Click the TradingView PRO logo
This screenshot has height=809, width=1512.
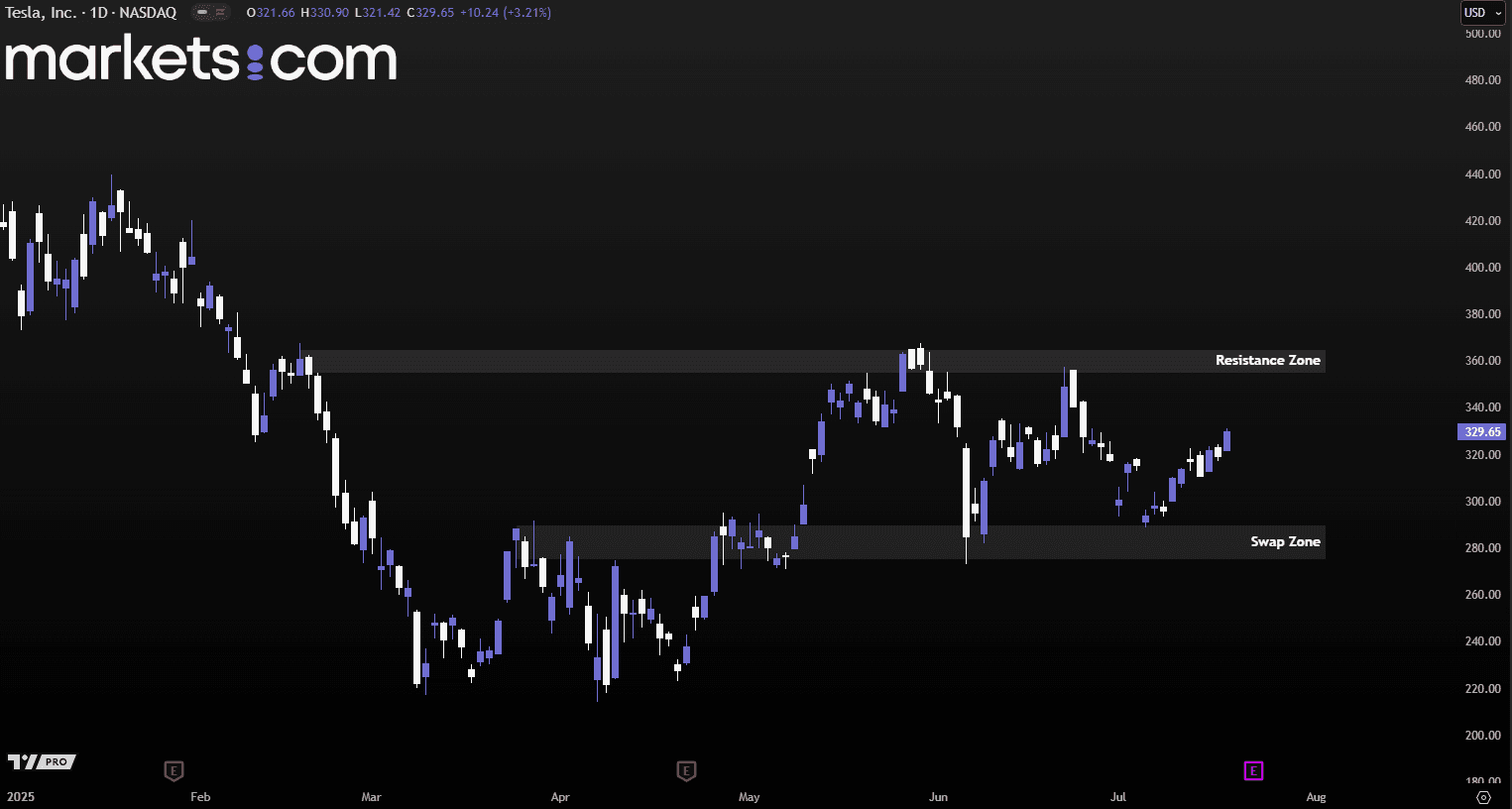pyautogui.click(x=42, y=761)
